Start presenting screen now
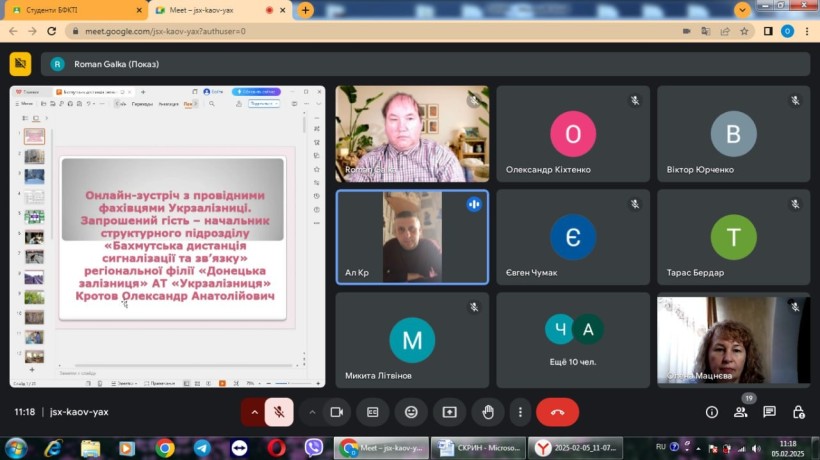This screenshot has height=460, width=820. 449,412
